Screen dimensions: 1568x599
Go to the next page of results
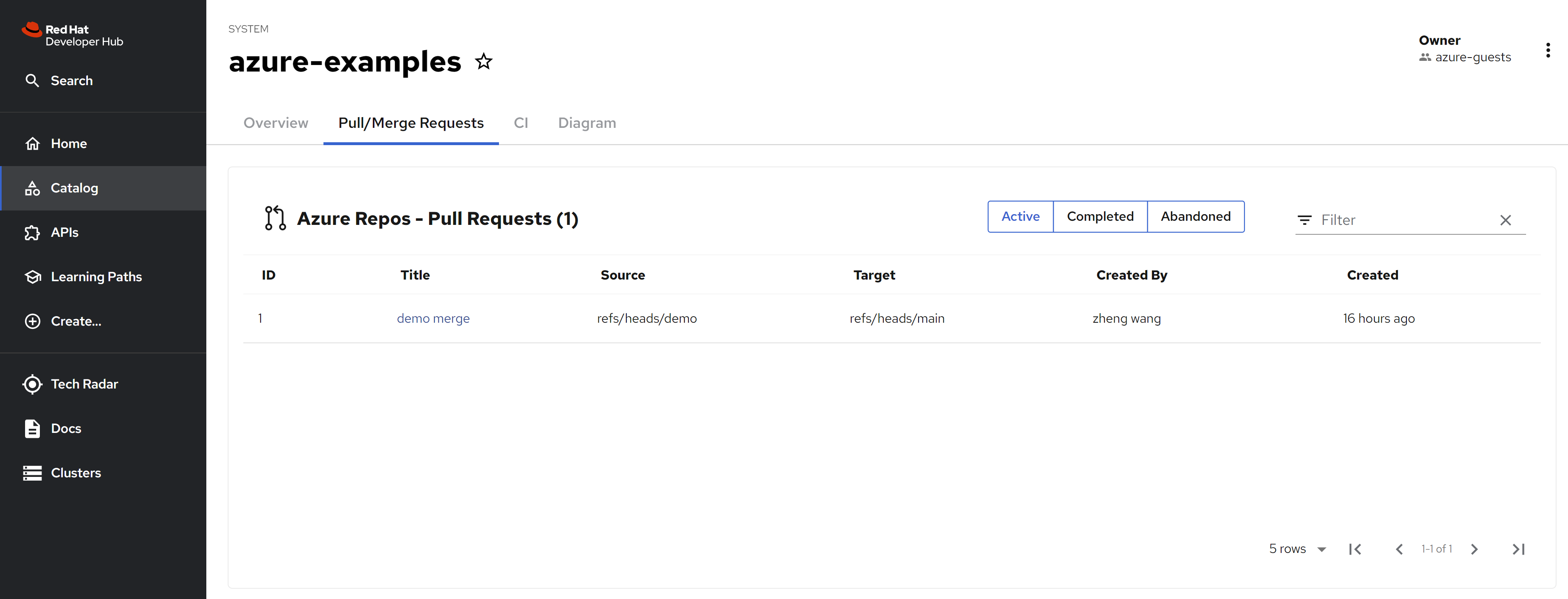point(1474,549)
